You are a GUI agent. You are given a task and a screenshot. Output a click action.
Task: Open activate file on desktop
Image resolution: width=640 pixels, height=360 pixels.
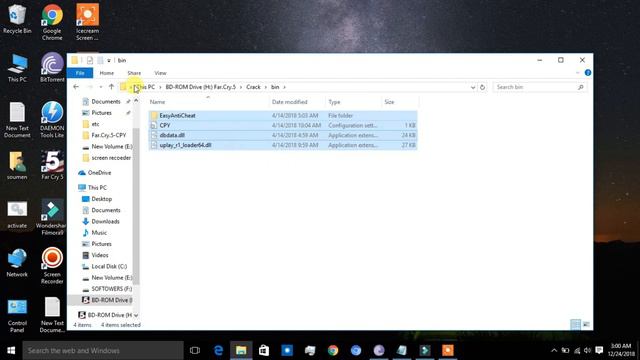pyautogui.click(x=17, y=214)
